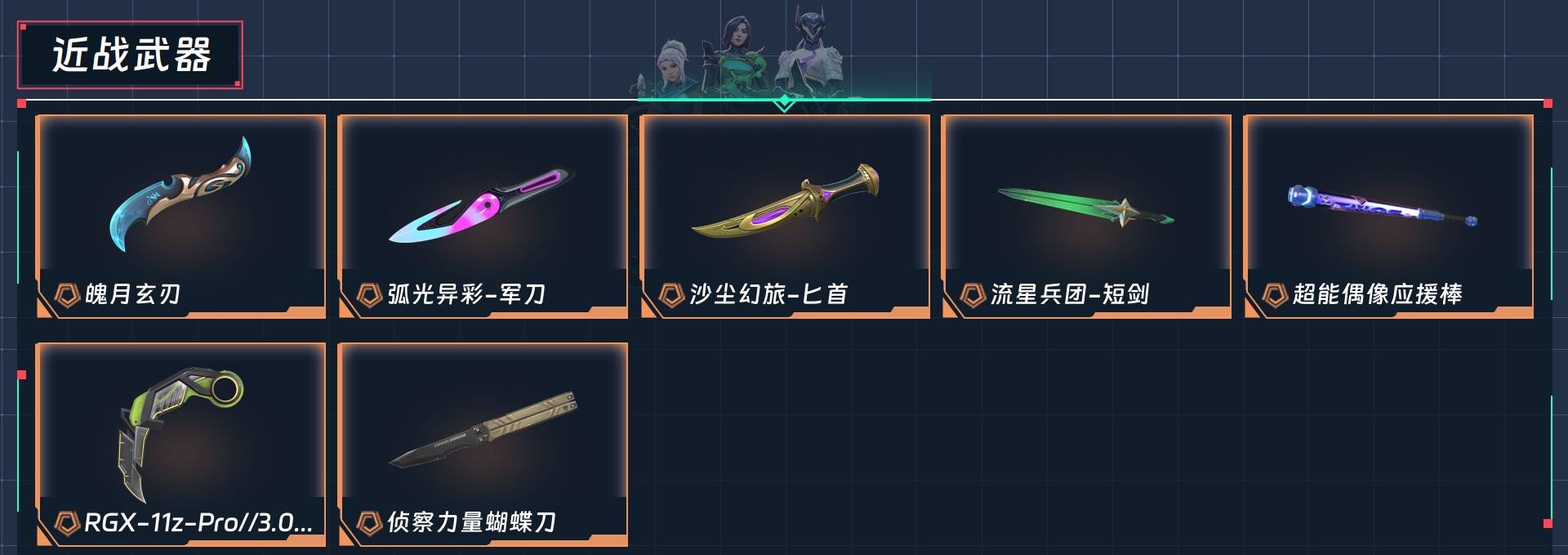Click the pentagon icon beside 魄月玄刃
Image resolution: width=1568 pixels, height=555 pixels.
pyautogui.click(x=67, y=294)
